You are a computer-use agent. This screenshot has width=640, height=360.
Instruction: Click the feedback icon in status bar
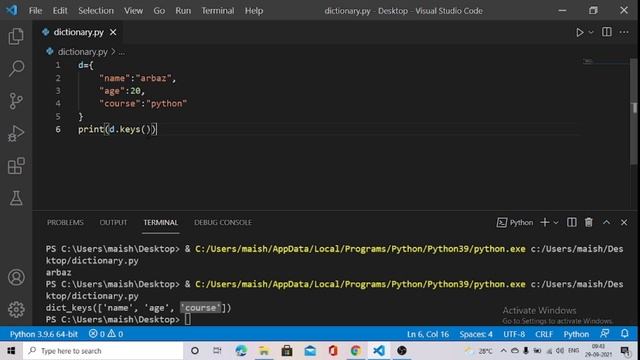(x=605, y=334)
